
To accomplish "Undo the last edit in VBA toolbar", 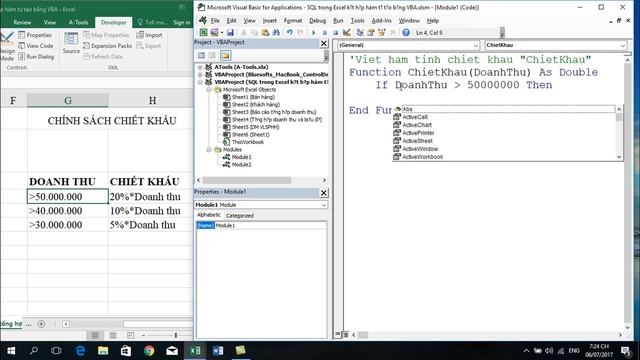I will pos(289,32).
